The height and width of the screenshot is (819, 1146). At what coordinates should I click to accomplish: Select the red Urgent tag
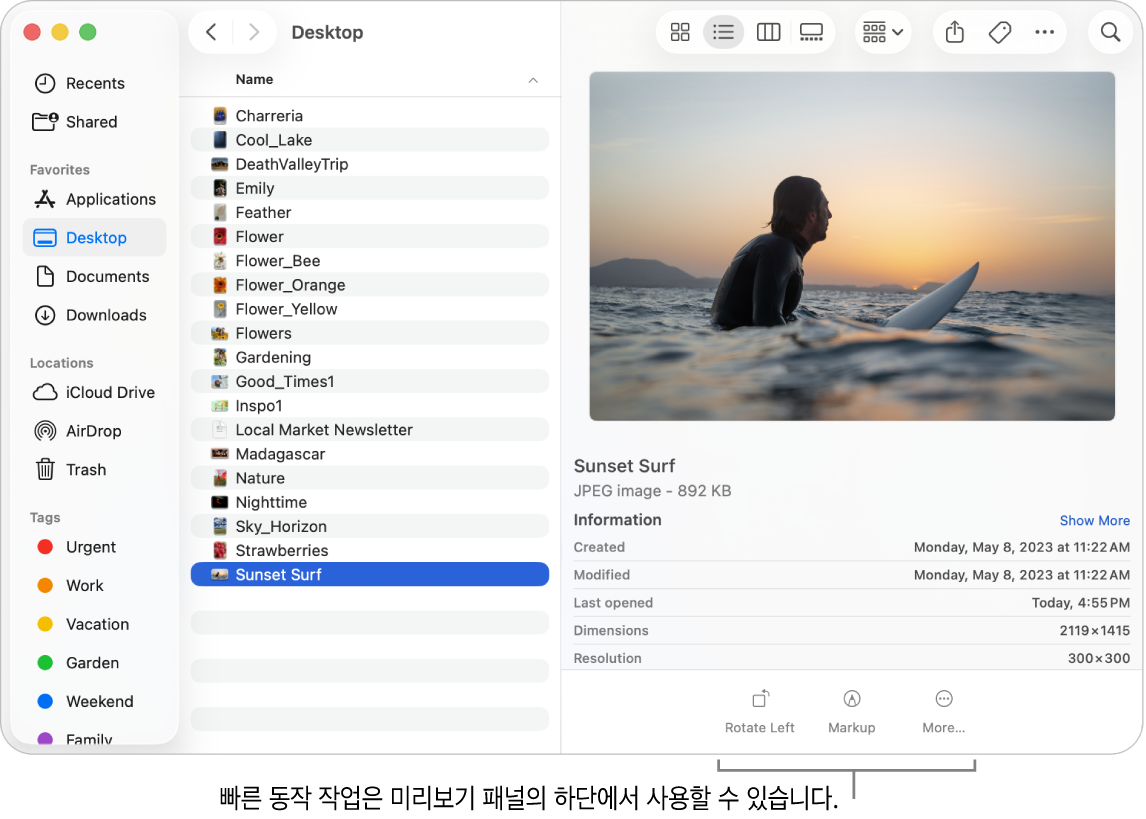(91, 547)
